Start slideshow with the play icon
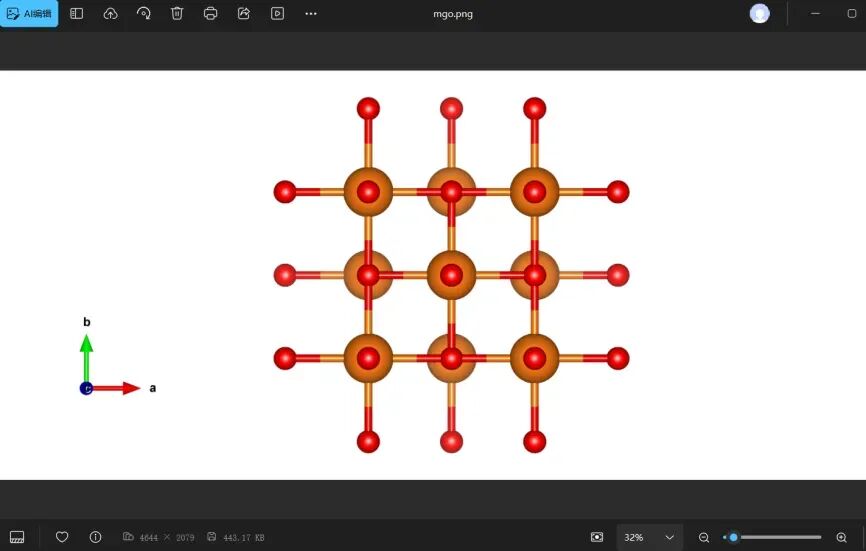The height and width of the screenshot is (551, 866). coord(277,14)
